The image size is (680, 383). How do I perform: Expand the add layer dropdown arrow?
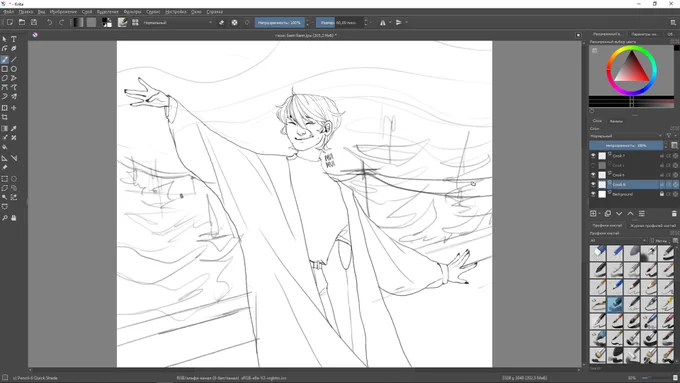(600, 213)
